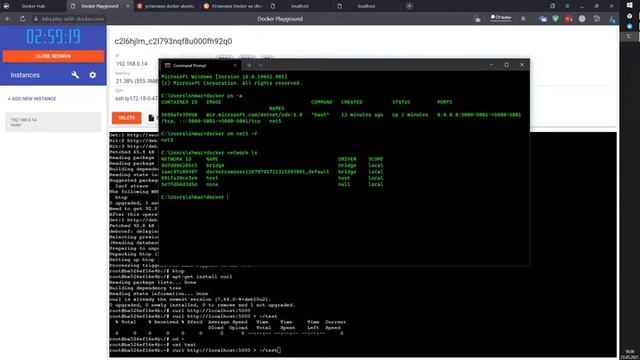The width and height of the screenshot is (640, 360).
Task: Add a new terminal tab with plus
Action: (249, 65)
